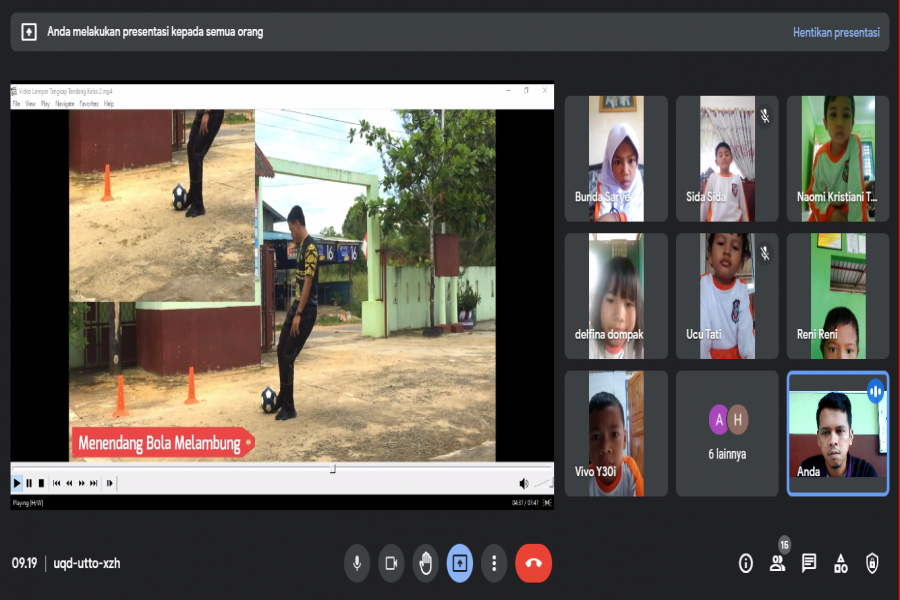The width and height of the screenshot is (900, 600).
Task: Pause the video in the media player
Action: [x=29, y=483]
